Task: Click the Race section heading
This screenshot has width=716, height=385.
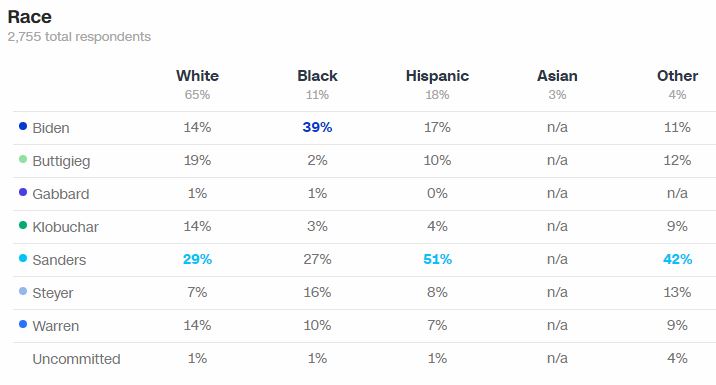Action: click(30, 17)
